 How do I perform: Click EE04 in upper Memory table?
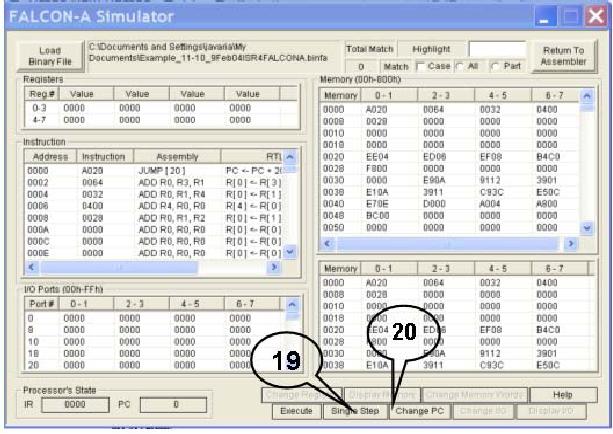click(377, 157)
